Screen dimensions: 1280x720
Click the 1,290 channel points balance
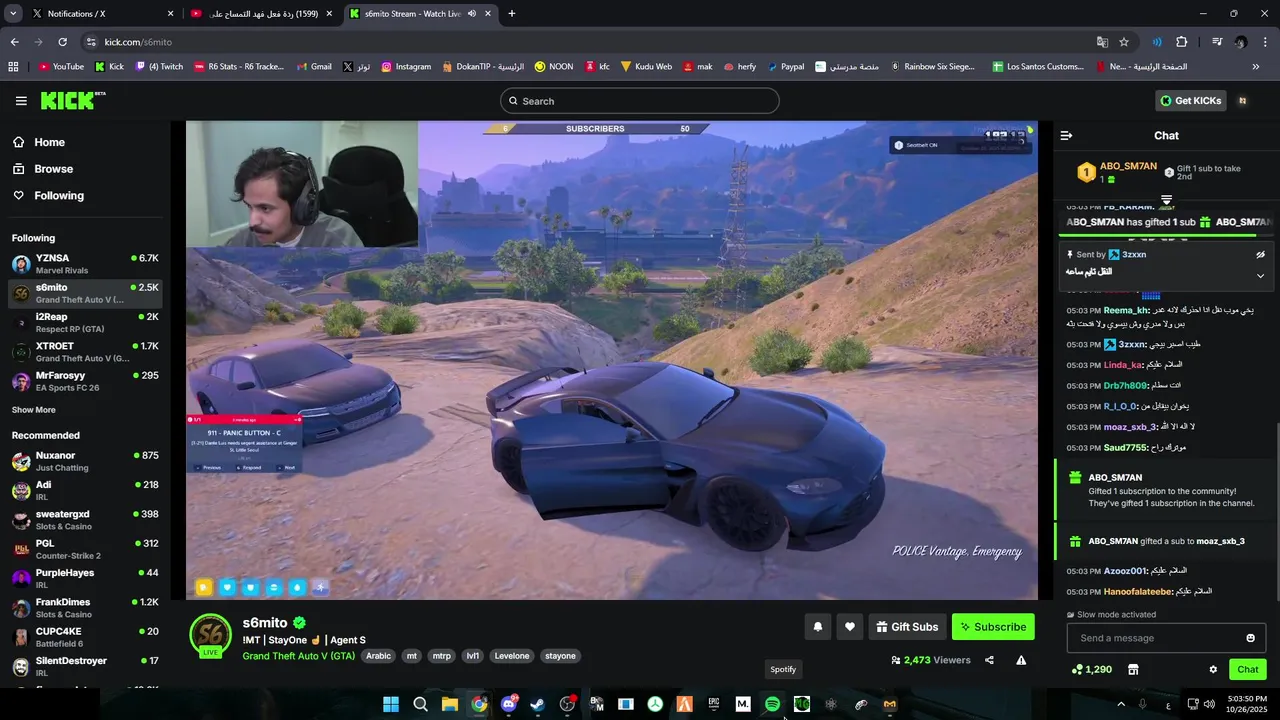tap(1091, 669)
